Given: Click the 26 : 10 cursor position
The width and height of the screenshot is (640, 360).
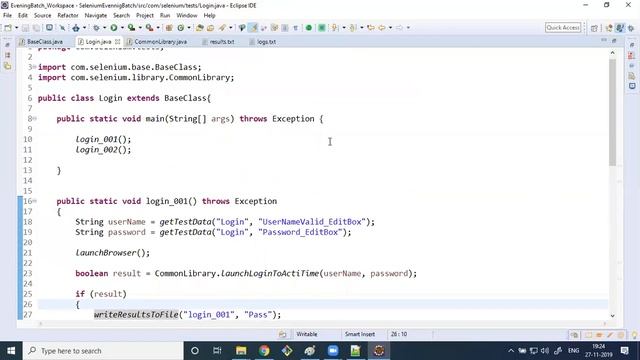Looking at the screenshot, I should point(399,334).
